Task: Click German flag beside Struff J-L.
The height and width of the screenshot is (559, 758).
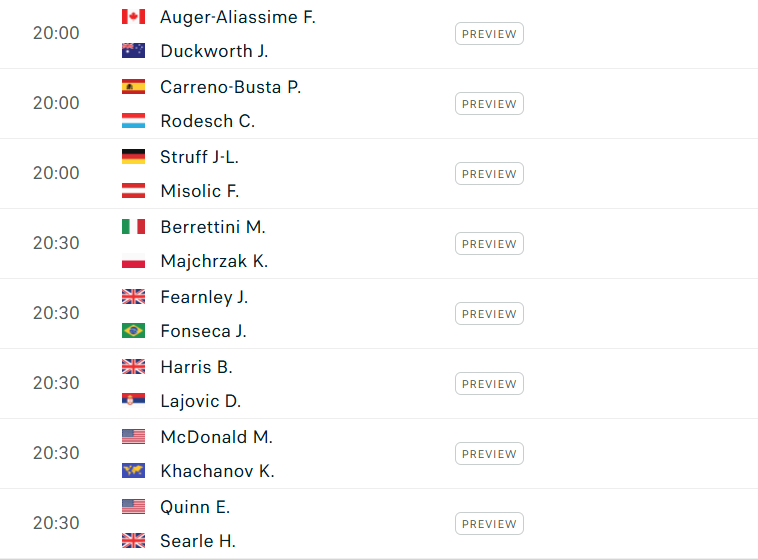Action: [133, 157]
